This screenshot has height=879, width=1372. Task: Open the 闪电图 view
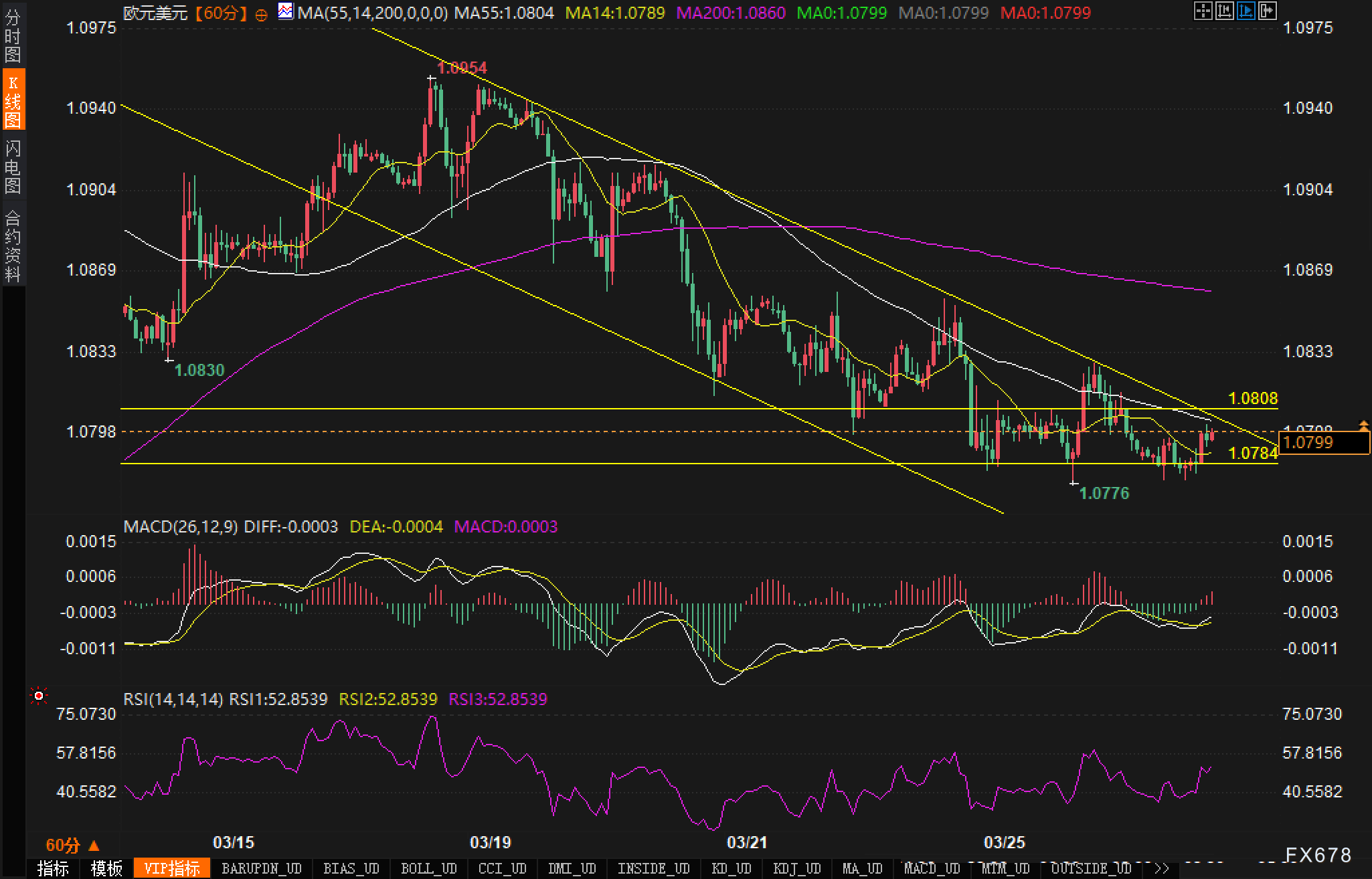[13, 167]
